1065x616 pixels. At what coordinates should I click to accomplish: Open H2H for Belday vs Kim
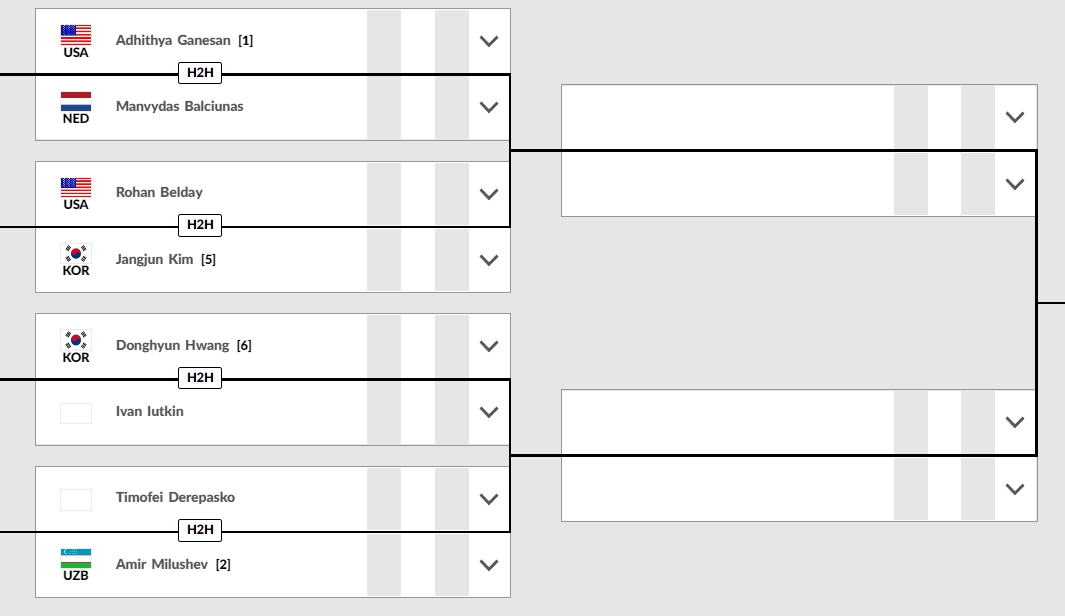[200, 225]
